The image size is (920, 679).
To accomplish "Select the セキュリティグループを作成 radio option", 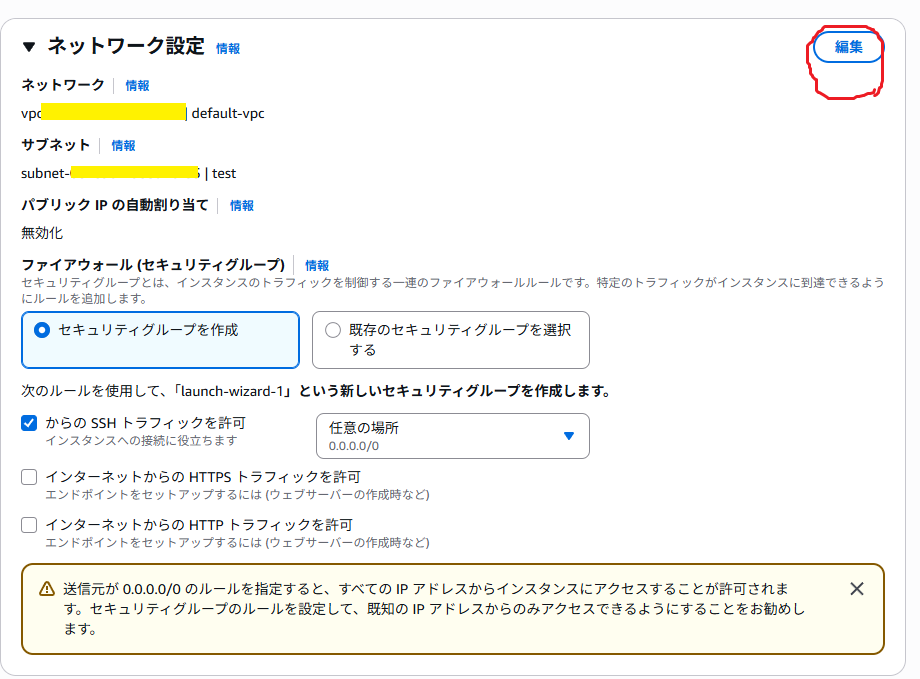I will (42, 330).
